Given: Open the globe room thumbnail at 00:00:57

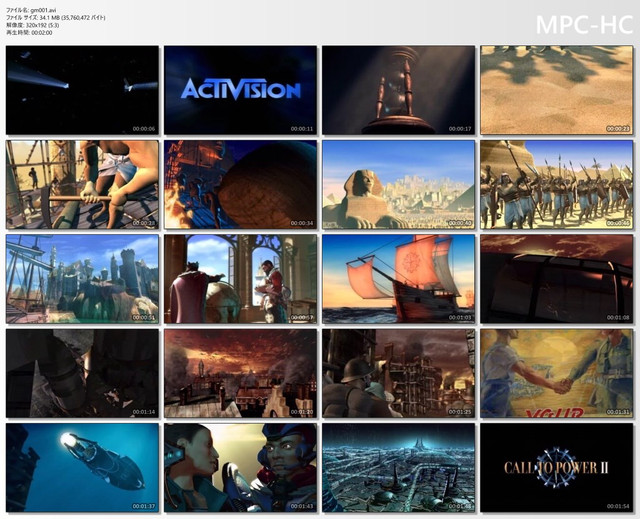Looking at the screenshot, I should (x=240, y=279).
